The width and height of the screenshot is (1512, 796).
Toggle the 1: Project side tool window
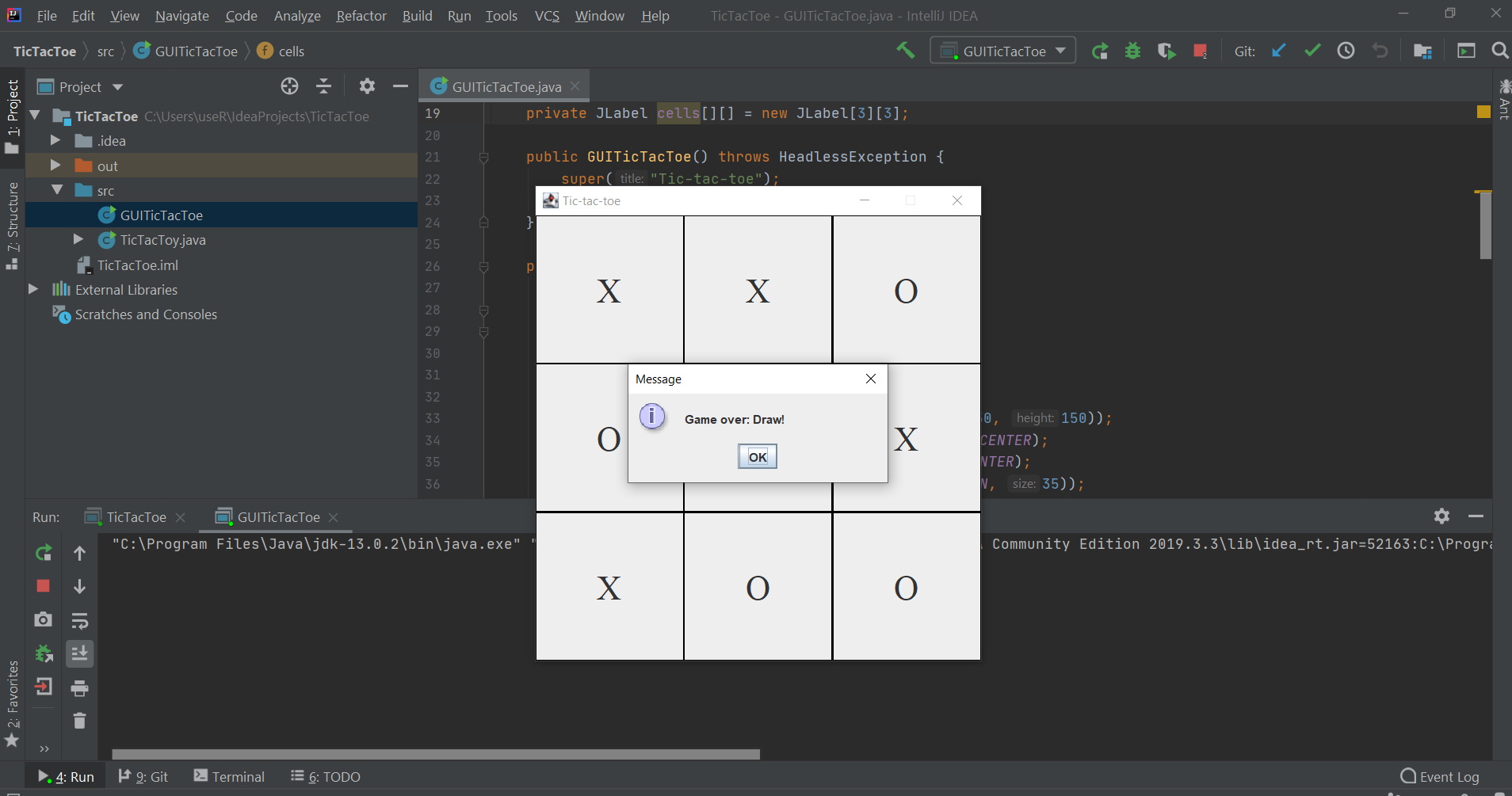pyautogui.click(x=12, y=116)
